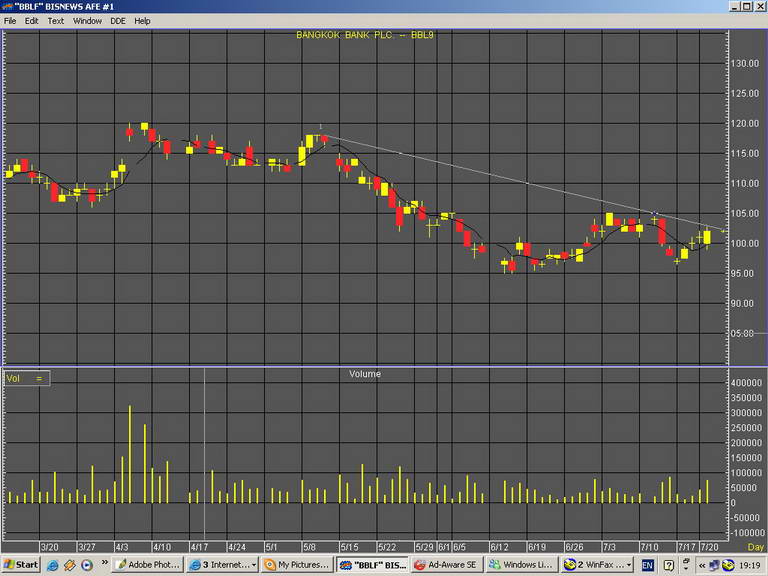Launch Windows Media Player from Quick Launch

(87, 565)
